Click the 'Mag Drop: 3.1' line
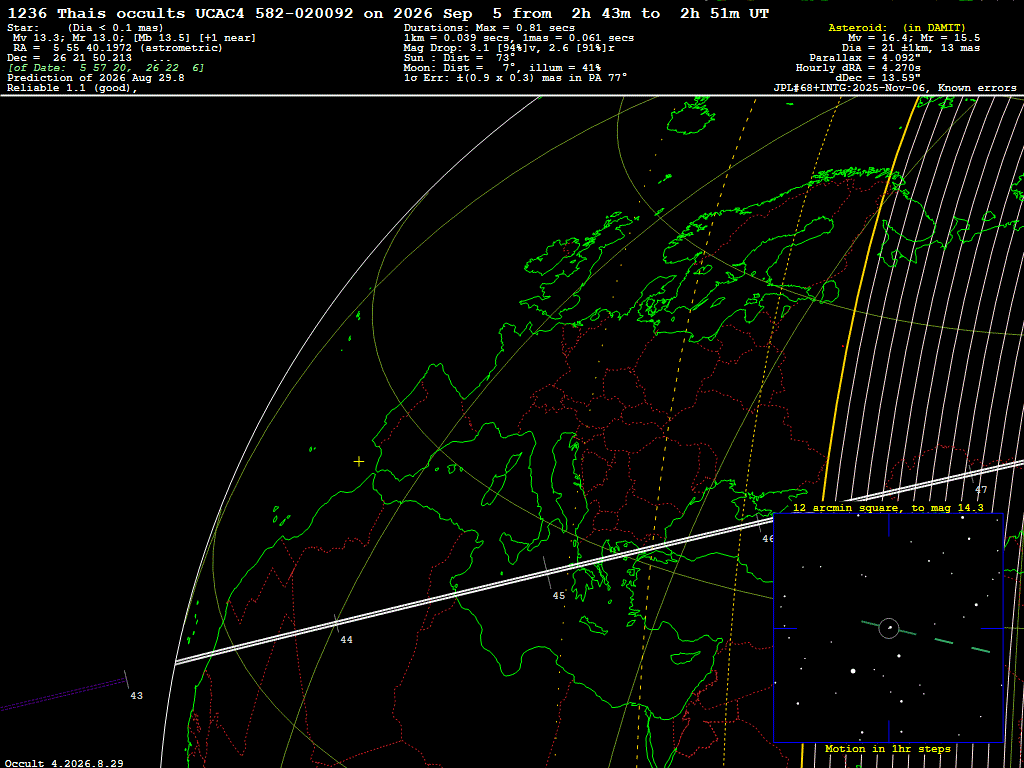This screenshot has width=1024, height=768. (x=509, y=48)
